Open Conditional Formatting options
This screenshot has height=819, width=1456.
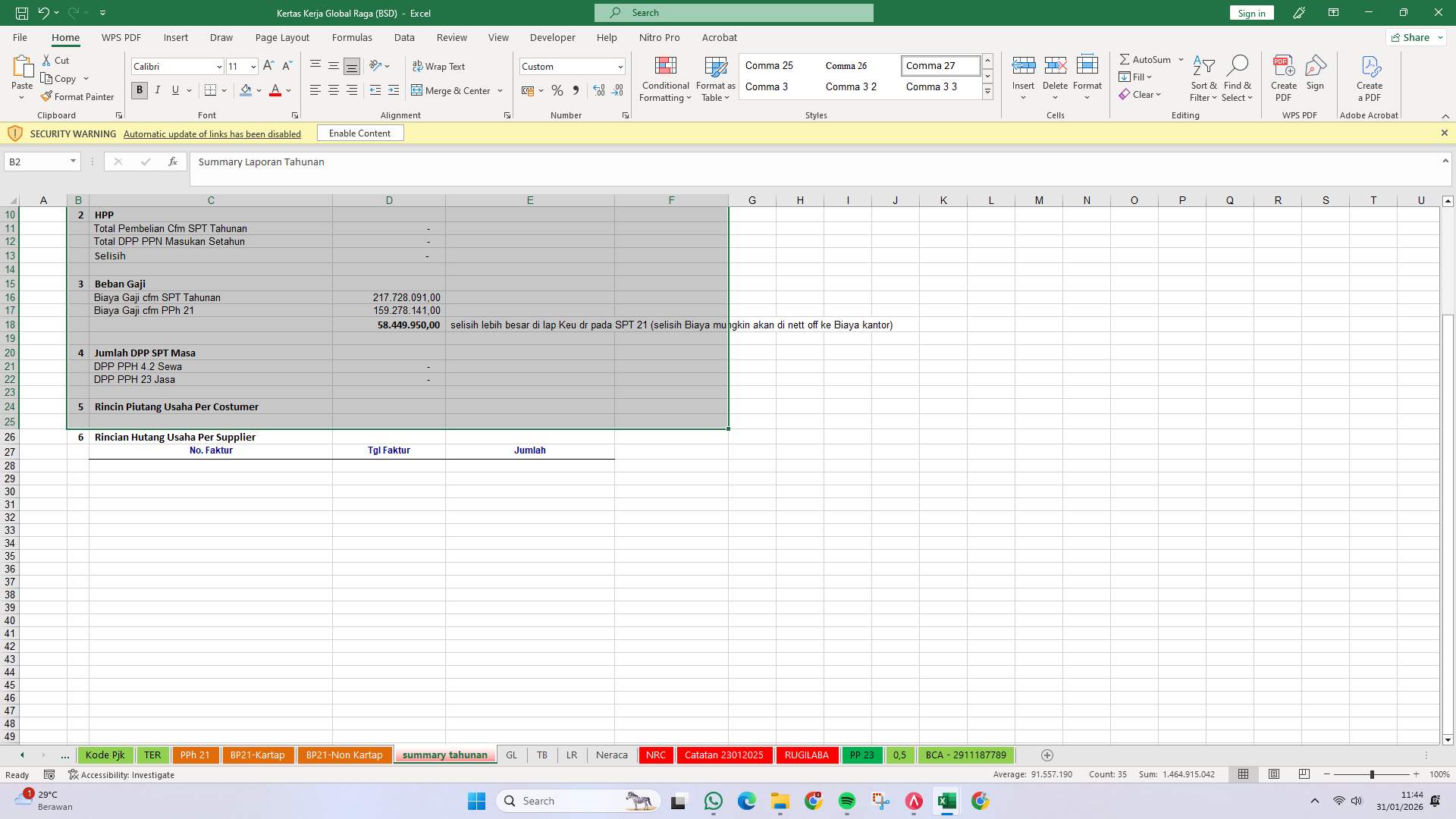click(665, 79)
